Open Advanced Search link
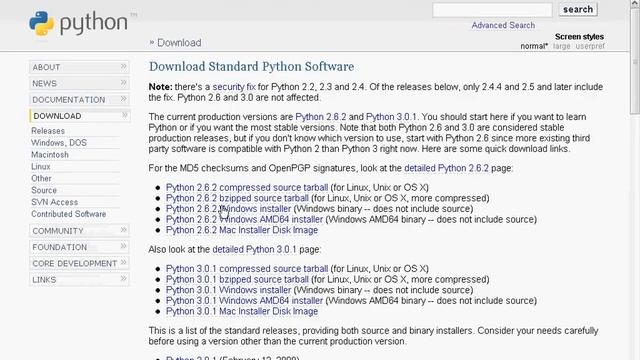 tap(503, 25)
